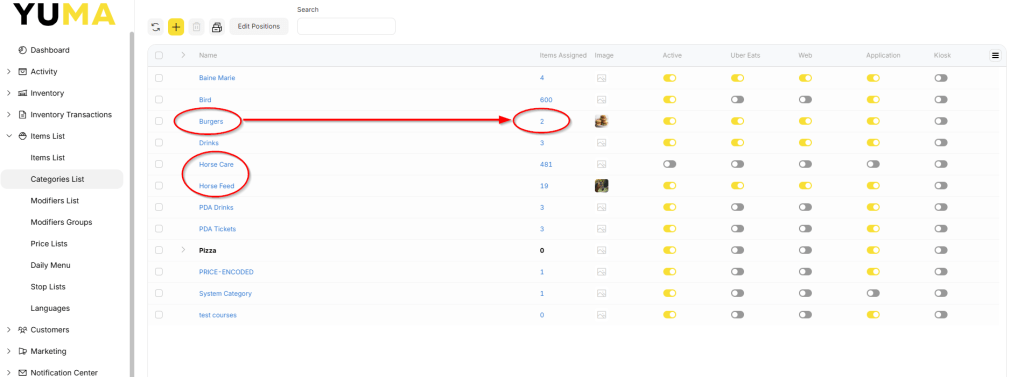Open the Horse Care category link
This screenshot has height=377, width=1024.
pos(216,165)
